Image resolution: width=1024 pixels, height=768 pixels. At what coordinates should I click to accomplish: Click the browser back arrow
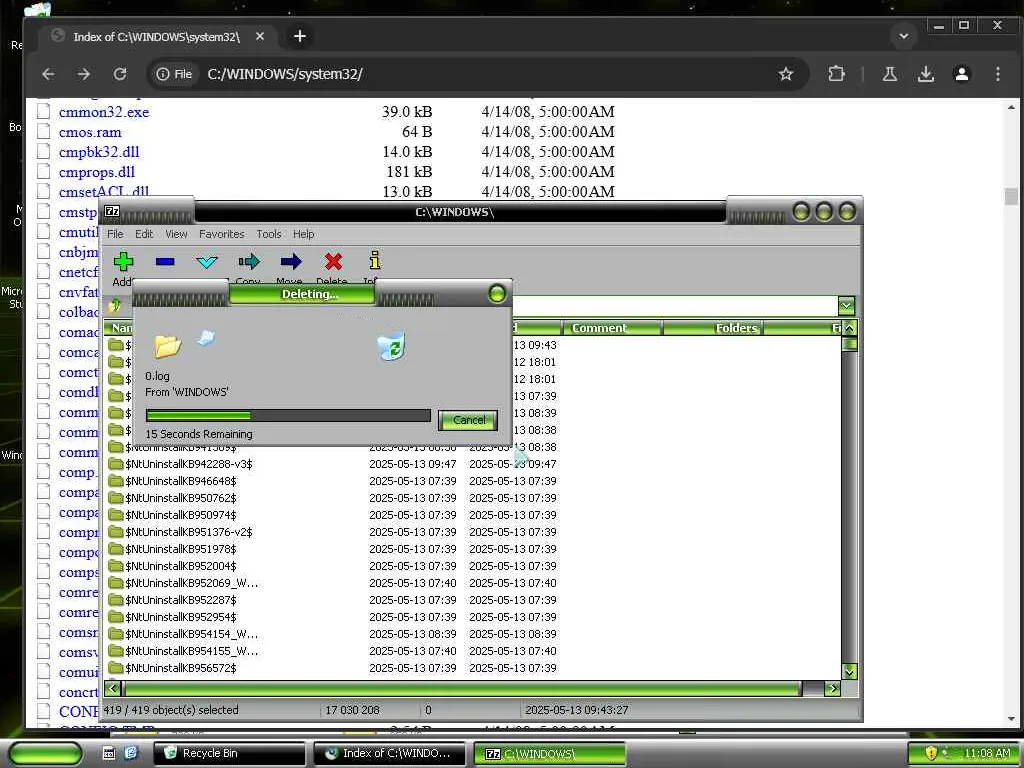(48, 74)
